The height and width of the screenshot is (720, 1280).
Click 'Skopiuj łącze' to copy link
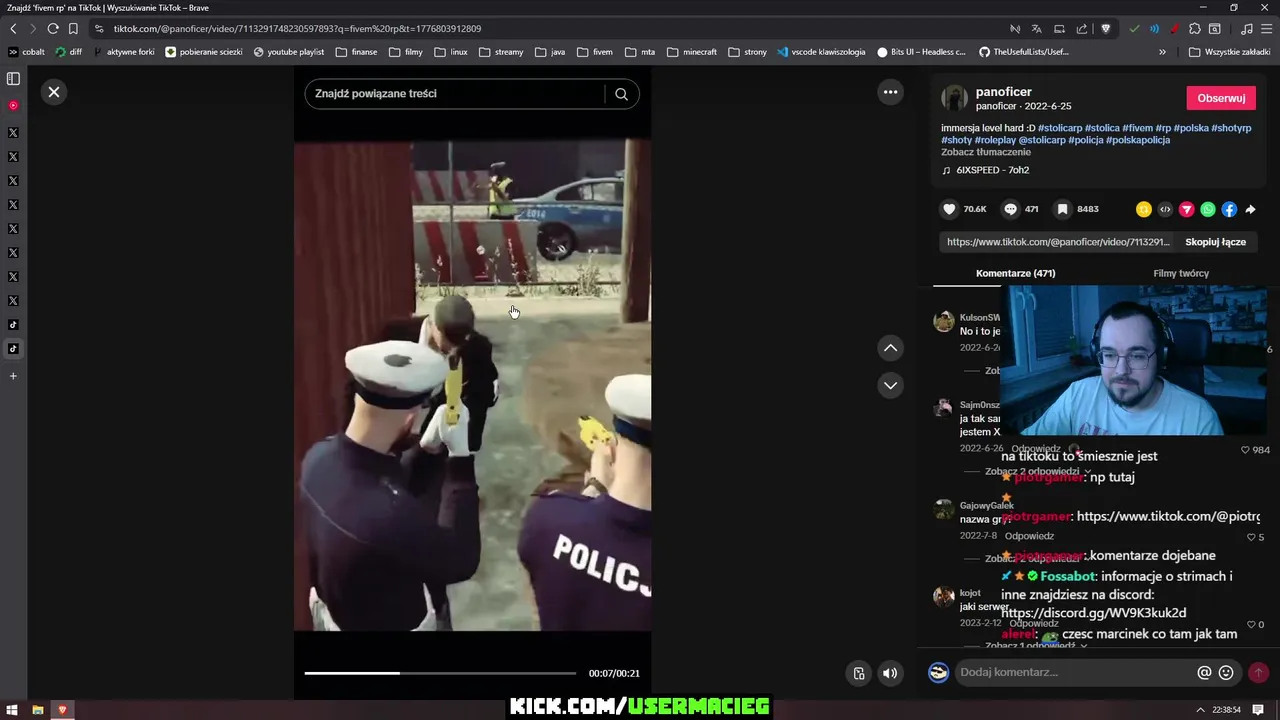[x=1215, y=242]
